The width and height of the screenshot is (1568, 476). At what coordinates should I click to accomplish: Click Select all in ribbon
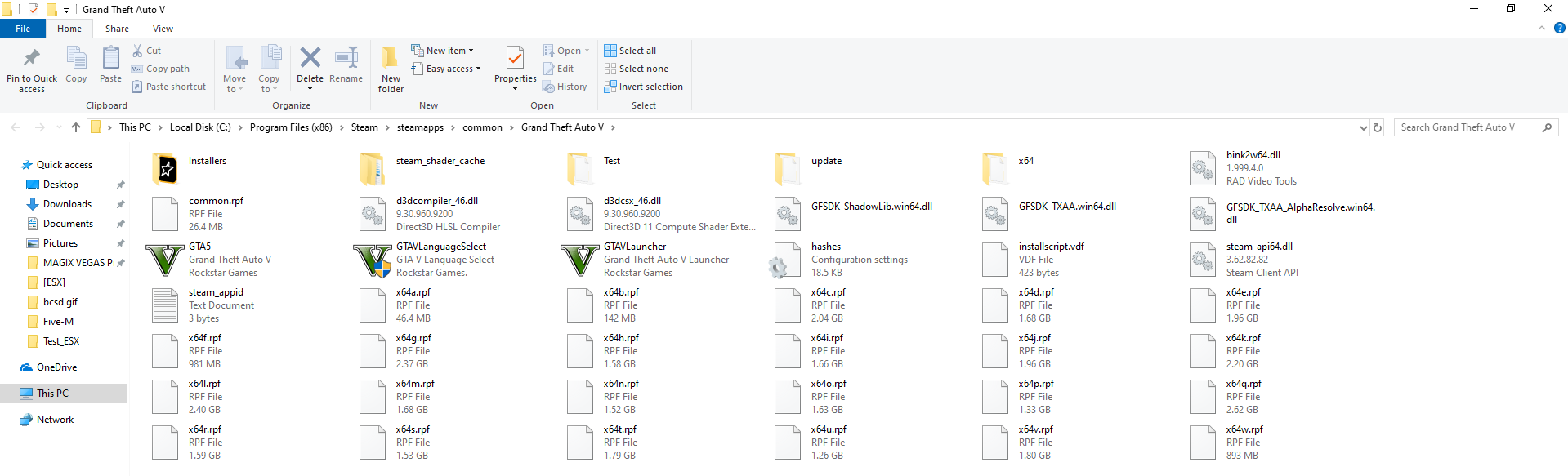coord(630,51)
